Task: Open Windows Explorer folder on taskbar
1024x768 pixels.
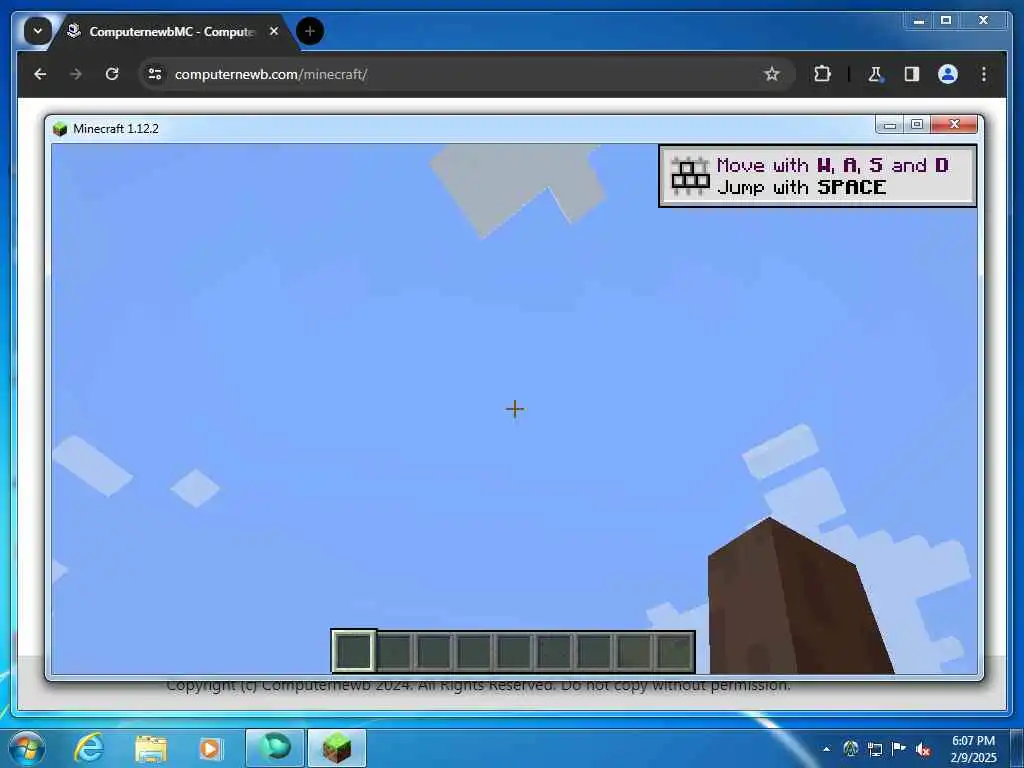Action: (x=151, y=748)
